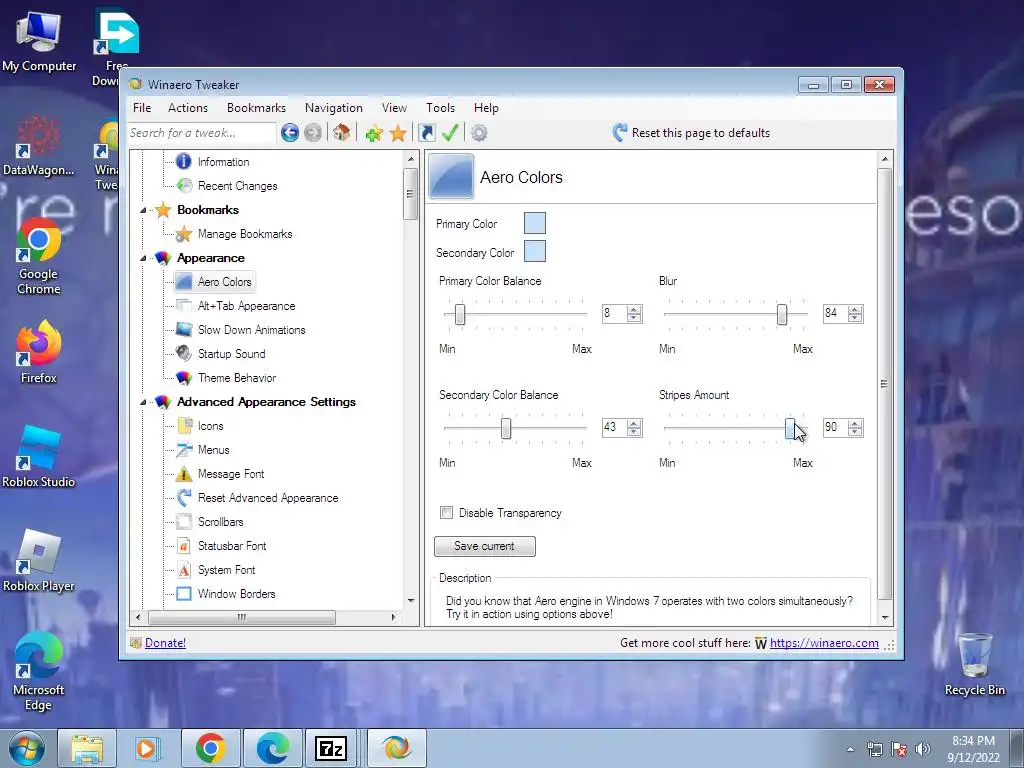Click the Search for a tweak field

pos(201,133)
